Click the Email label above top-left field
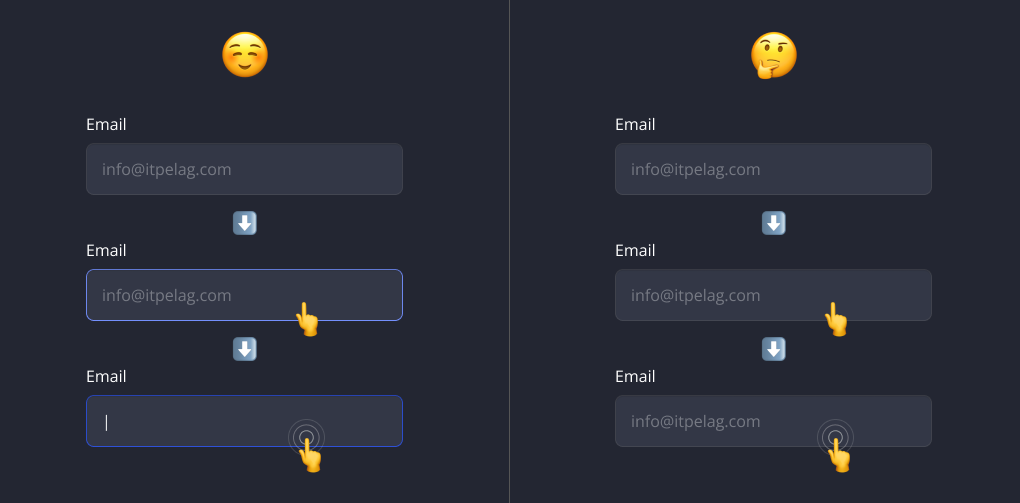Viewport: 1020px width, 503px height. (106, 124)
